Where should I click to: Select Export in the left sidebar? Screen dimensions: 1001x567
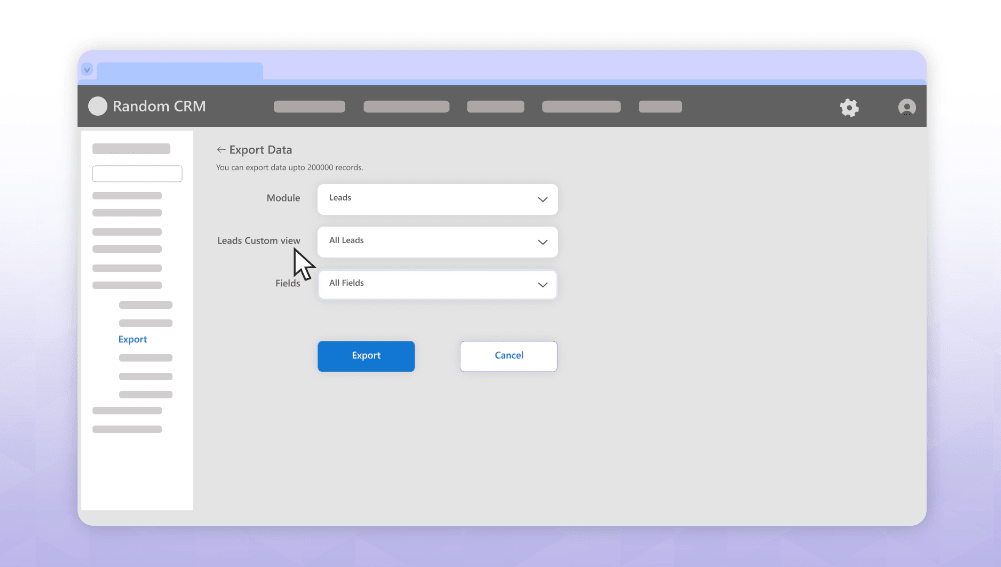tap(133, 340)
